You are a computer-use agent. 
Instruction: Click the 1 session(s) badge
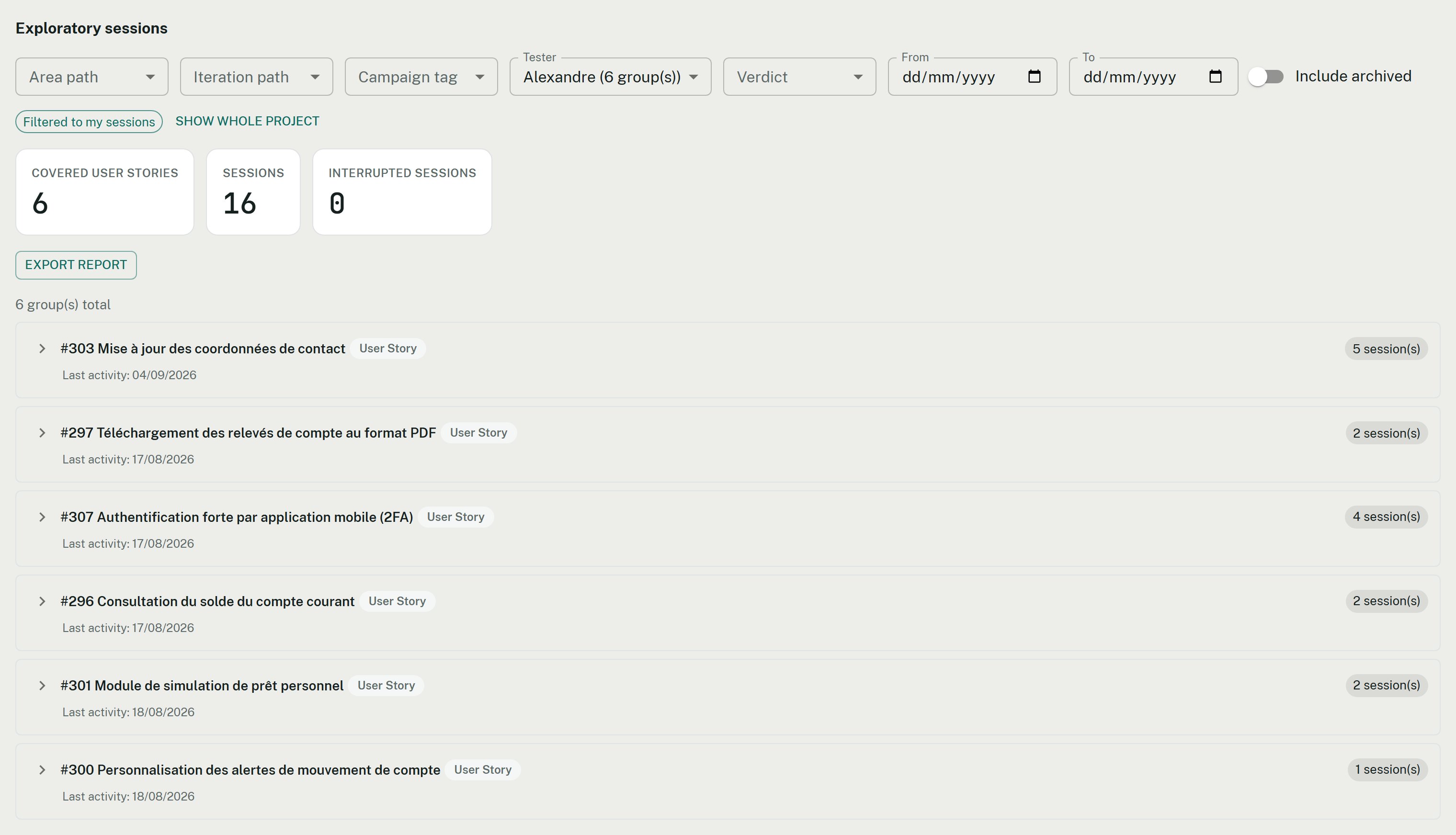click(1387, 769)
